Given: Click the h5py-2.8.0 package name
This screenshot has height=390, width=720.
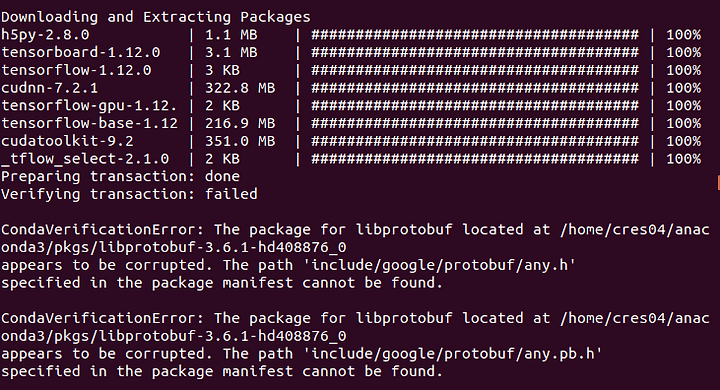Looking at the screenshot, I should pyautogui.click(x=45, y=35).
